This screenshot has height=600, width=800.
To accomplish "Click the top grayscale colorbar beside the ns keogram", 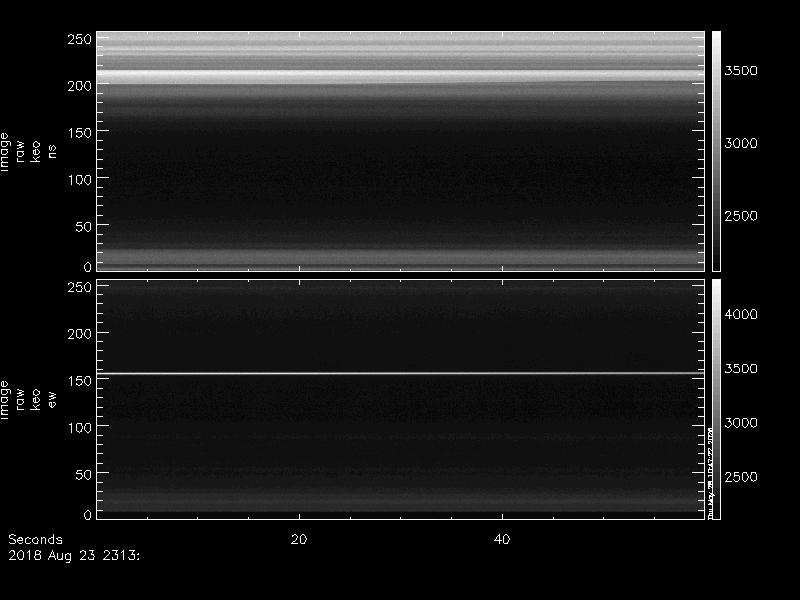I will pyautogui.click(x=716, y=151).
